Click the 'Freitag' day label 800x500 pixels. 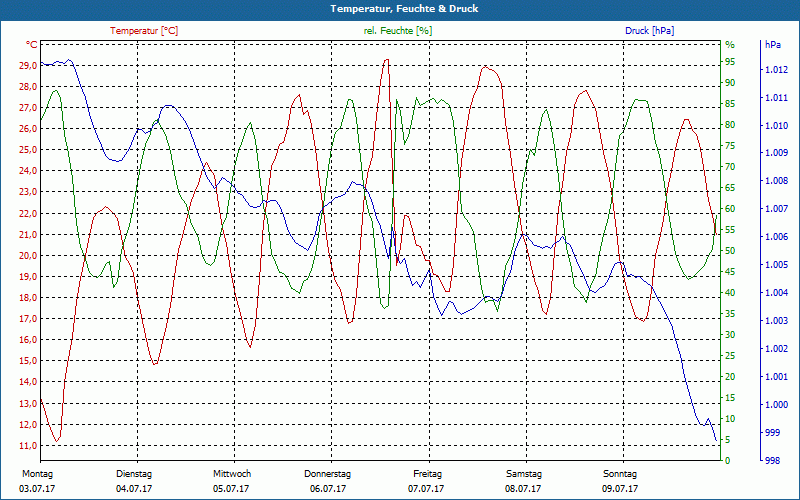click(428, 474)
